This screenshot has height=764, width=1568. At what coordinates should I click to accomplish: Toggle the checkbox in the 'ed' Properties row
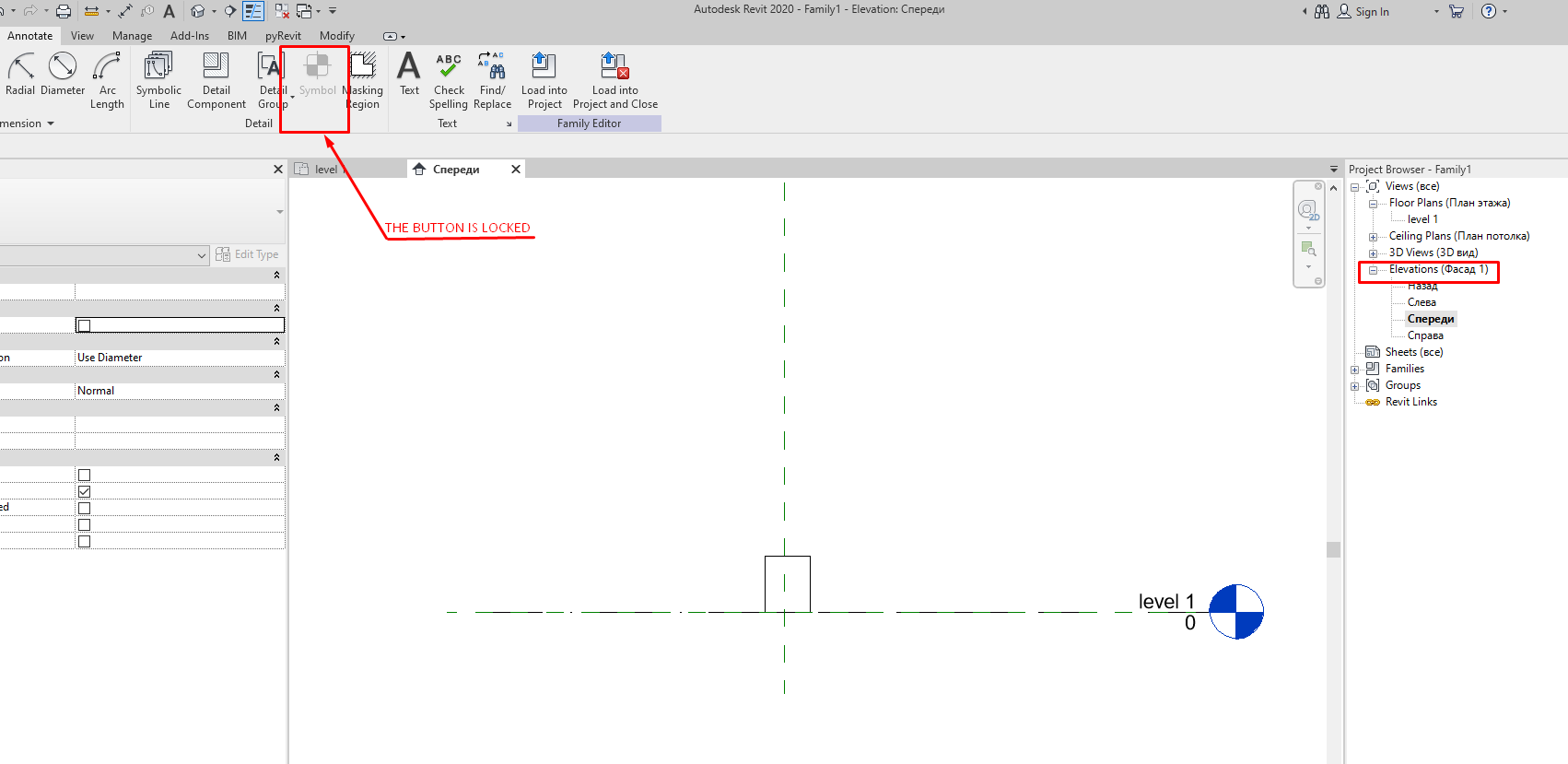tap(85, 509)
